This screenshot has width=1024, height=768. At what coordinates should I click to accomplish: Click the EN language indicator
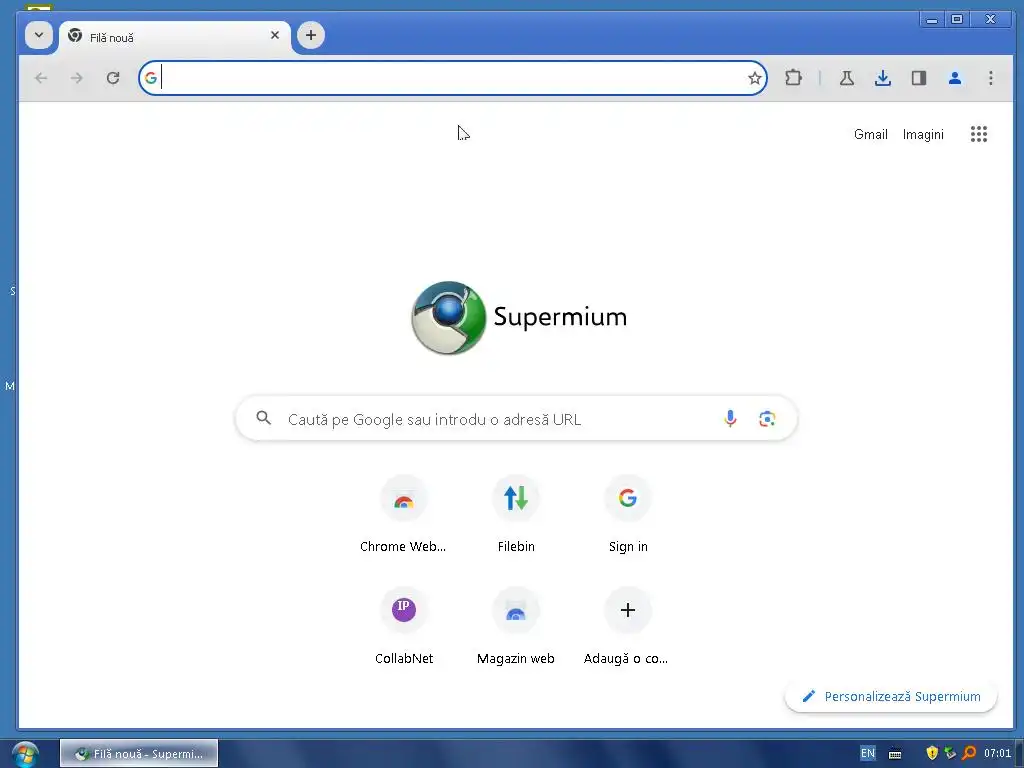click(x=867, y=754)
